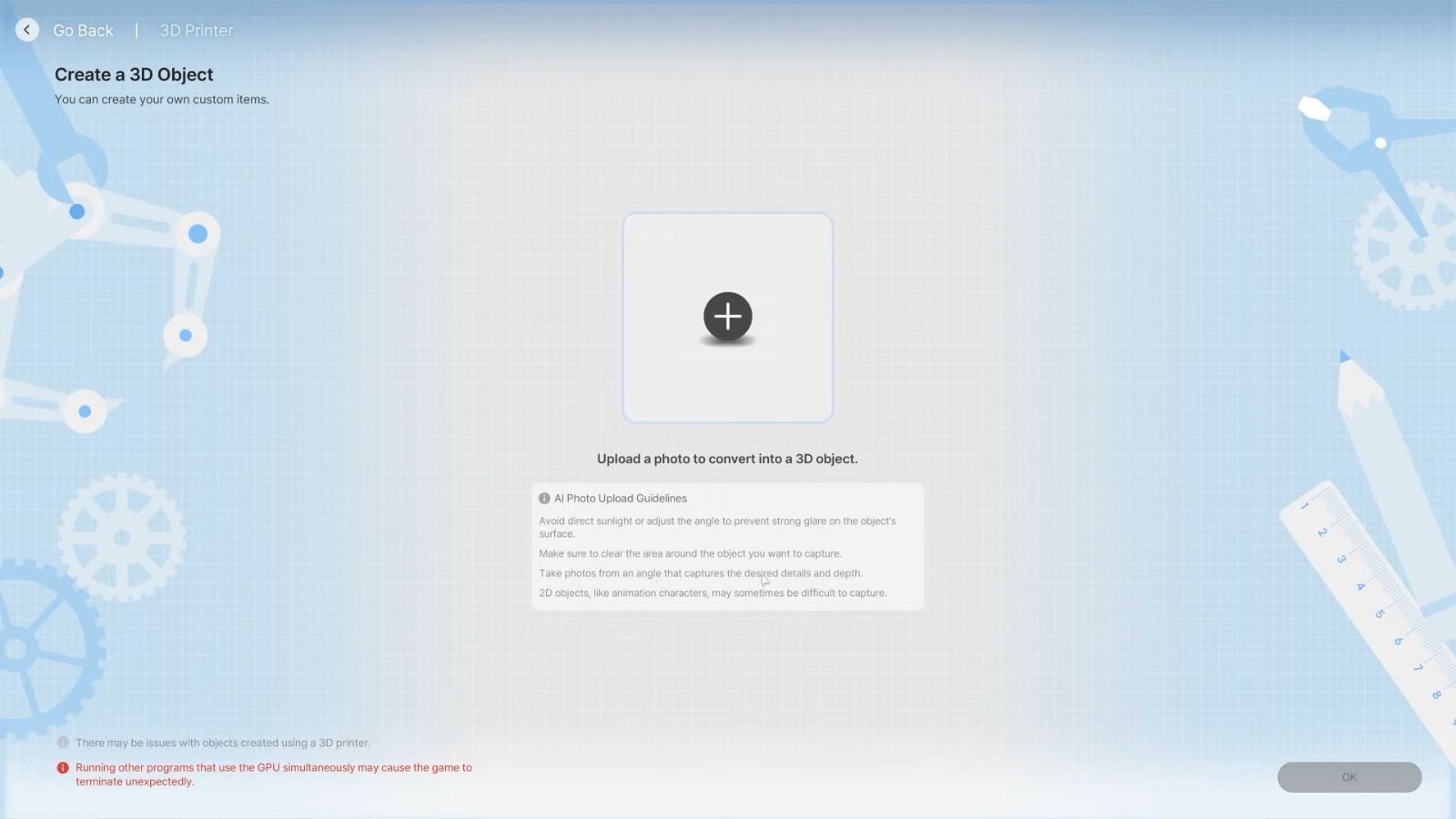
Task: Click the gray info icon near 3D printer notice
Action: click(63, 743)
